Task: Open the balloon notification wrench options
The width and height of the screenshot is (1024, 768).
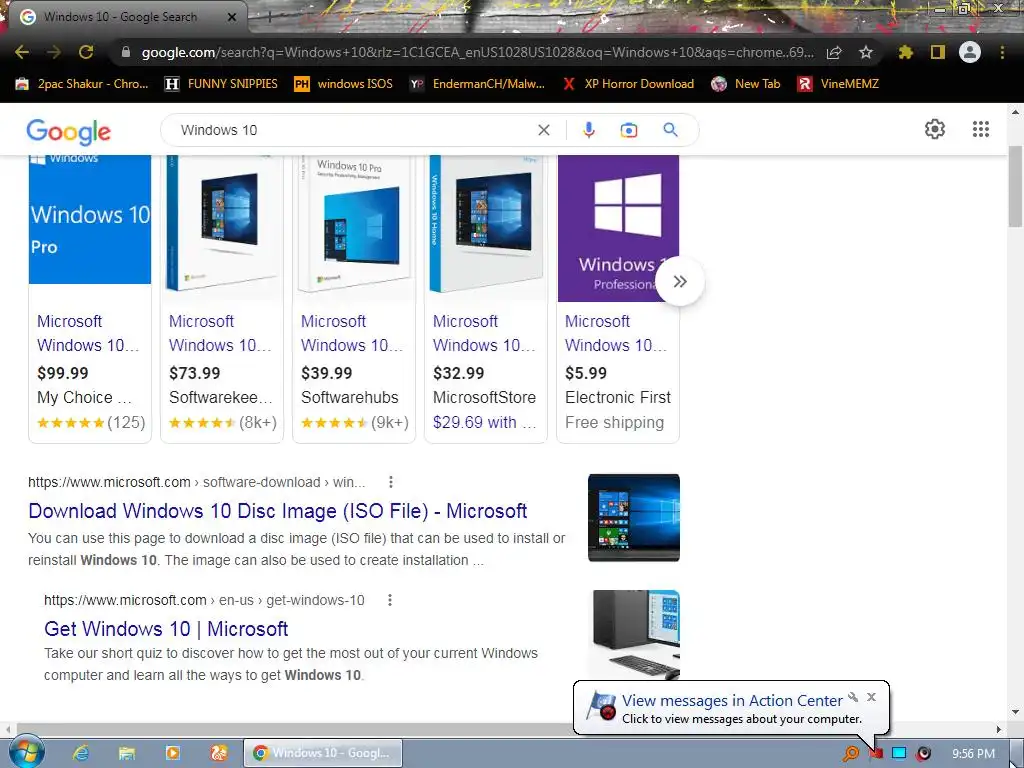Action: coord(853,697)
